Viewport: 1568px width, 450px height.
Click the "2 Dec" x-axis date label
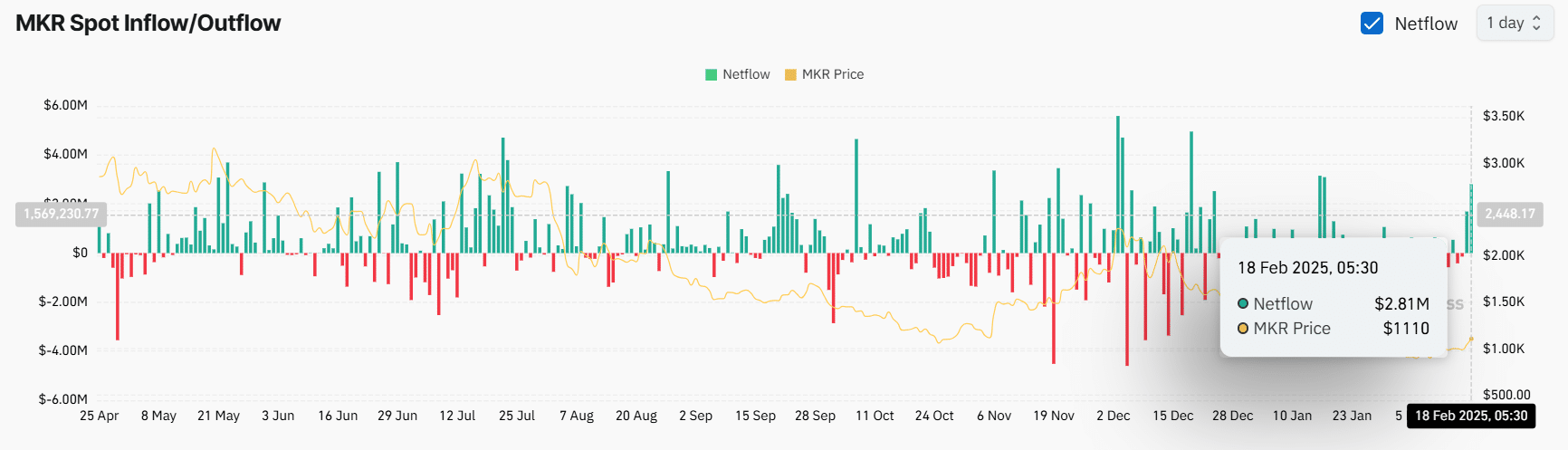coord(1113,416)
